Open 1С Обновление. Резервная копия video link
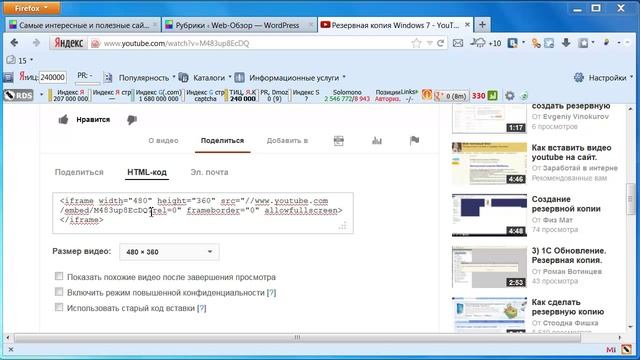Viewport: 640px width, 360px height. pos(569,255)
